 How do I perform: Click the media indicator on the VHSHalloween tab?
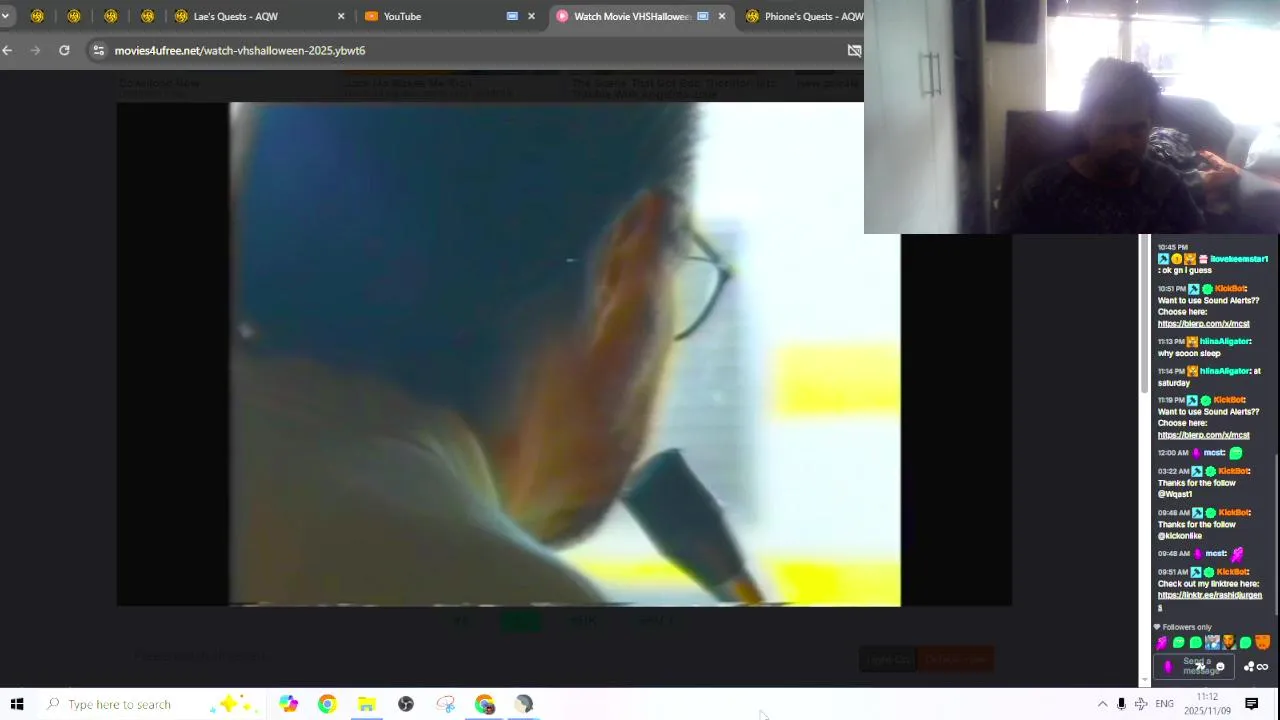click(x=702, y=16)
